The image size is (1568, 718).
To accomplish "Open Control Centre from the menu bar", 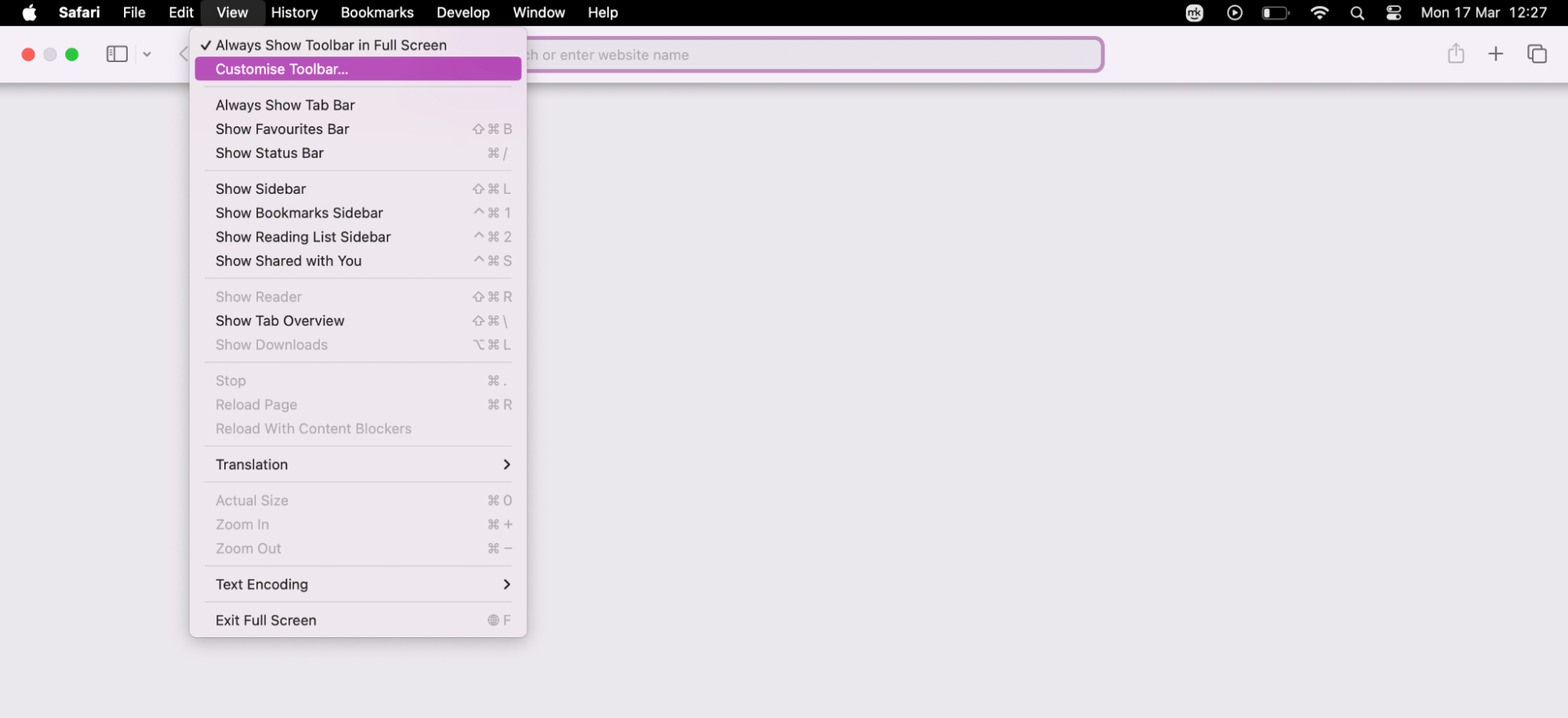I will [x=1393, y=13].
